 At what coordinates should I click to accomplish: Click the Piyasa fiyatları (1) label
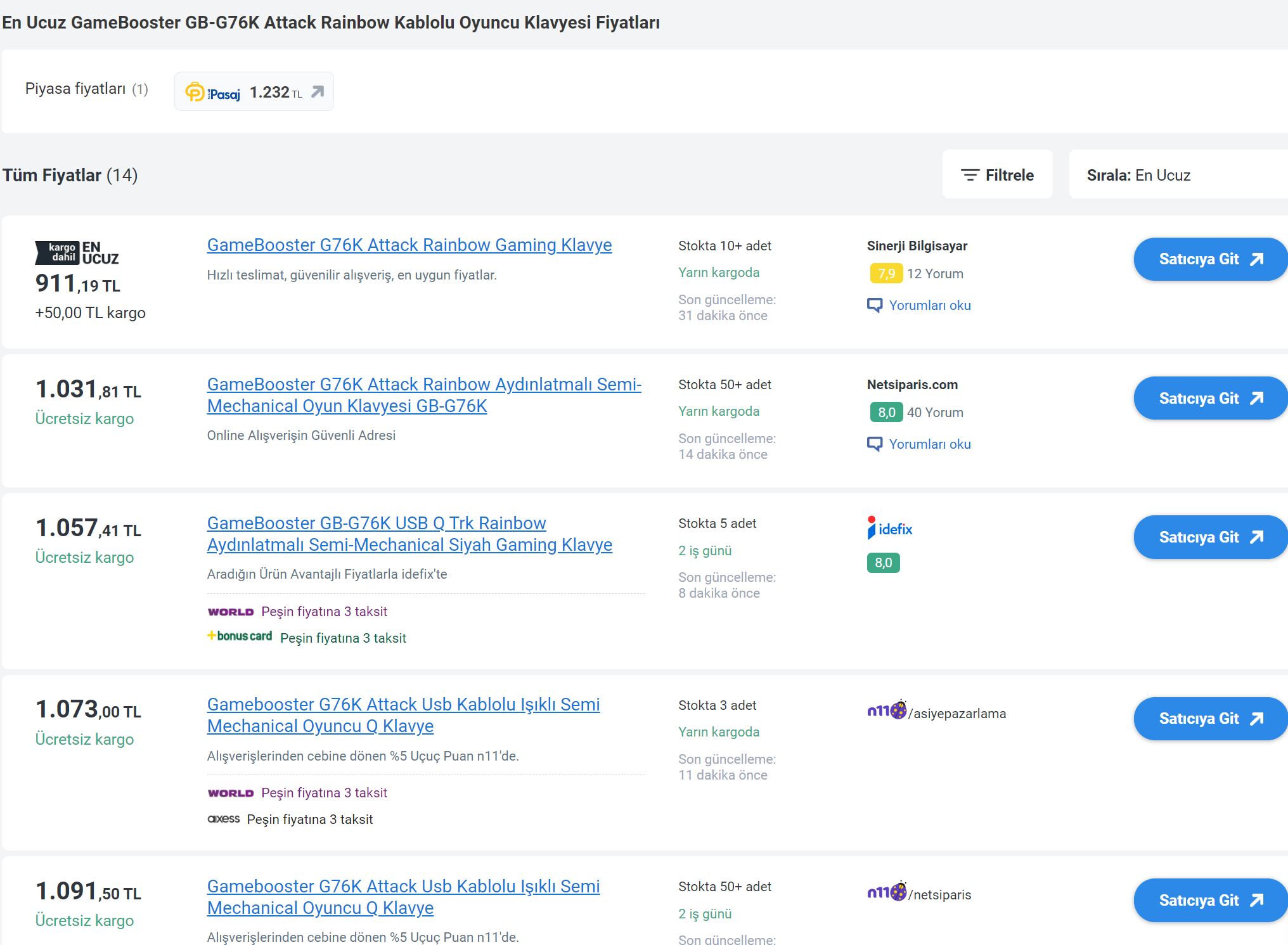pos(87,89)
